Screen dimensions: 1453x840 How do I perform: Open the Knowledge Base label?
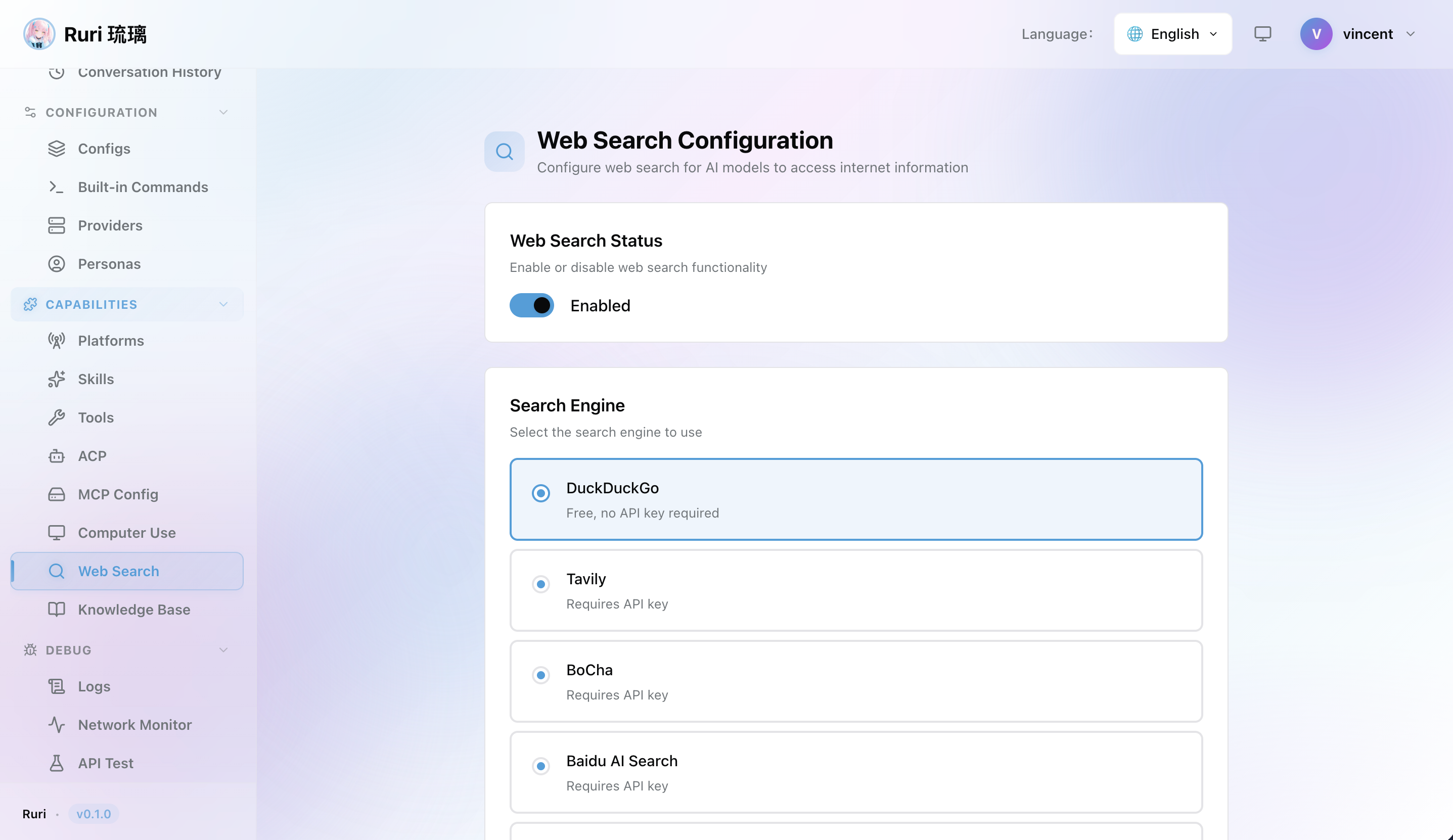click(134, 610)
